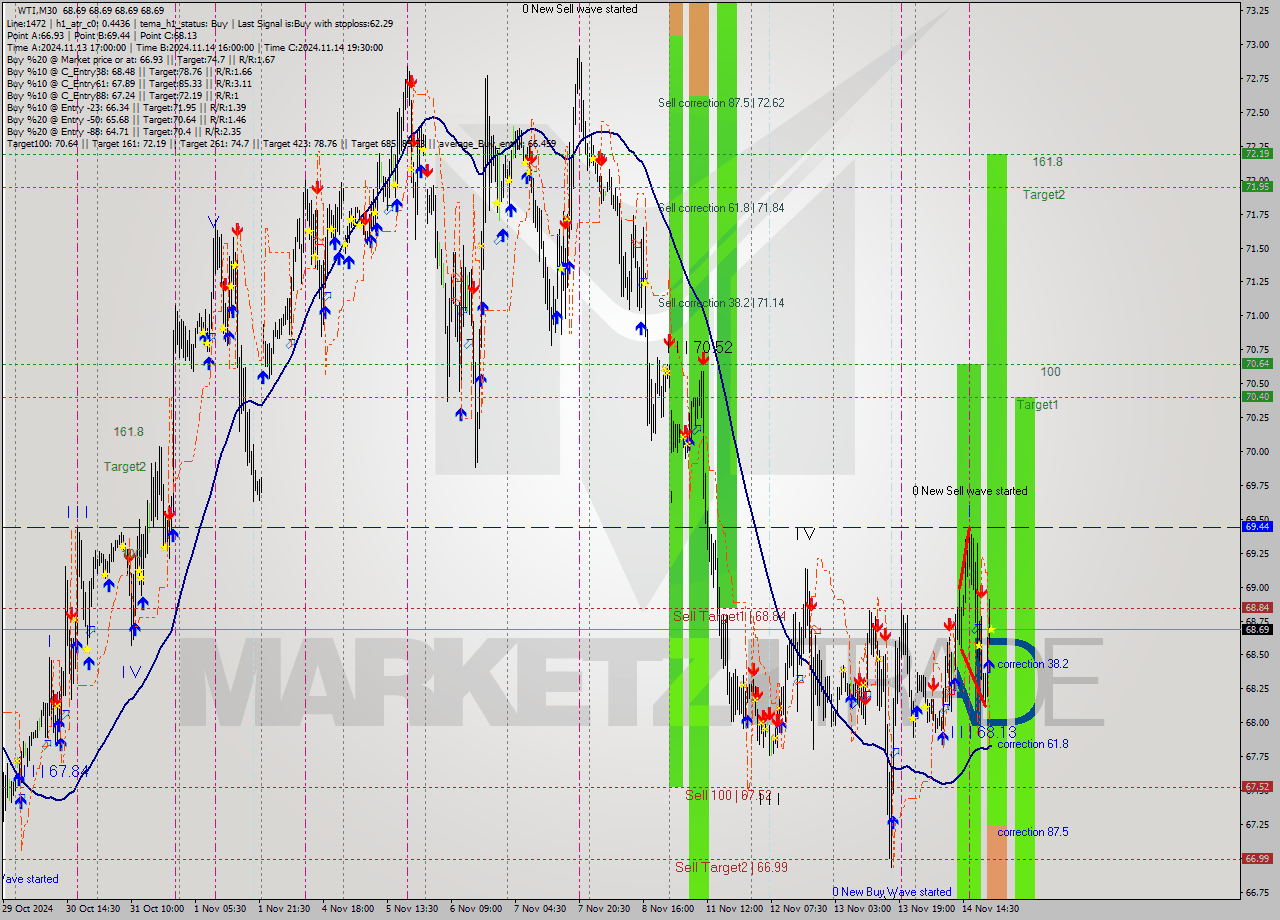Select the 'correction 38.2' blue label
1280x920 pixels.
[x=1032, y=664]
